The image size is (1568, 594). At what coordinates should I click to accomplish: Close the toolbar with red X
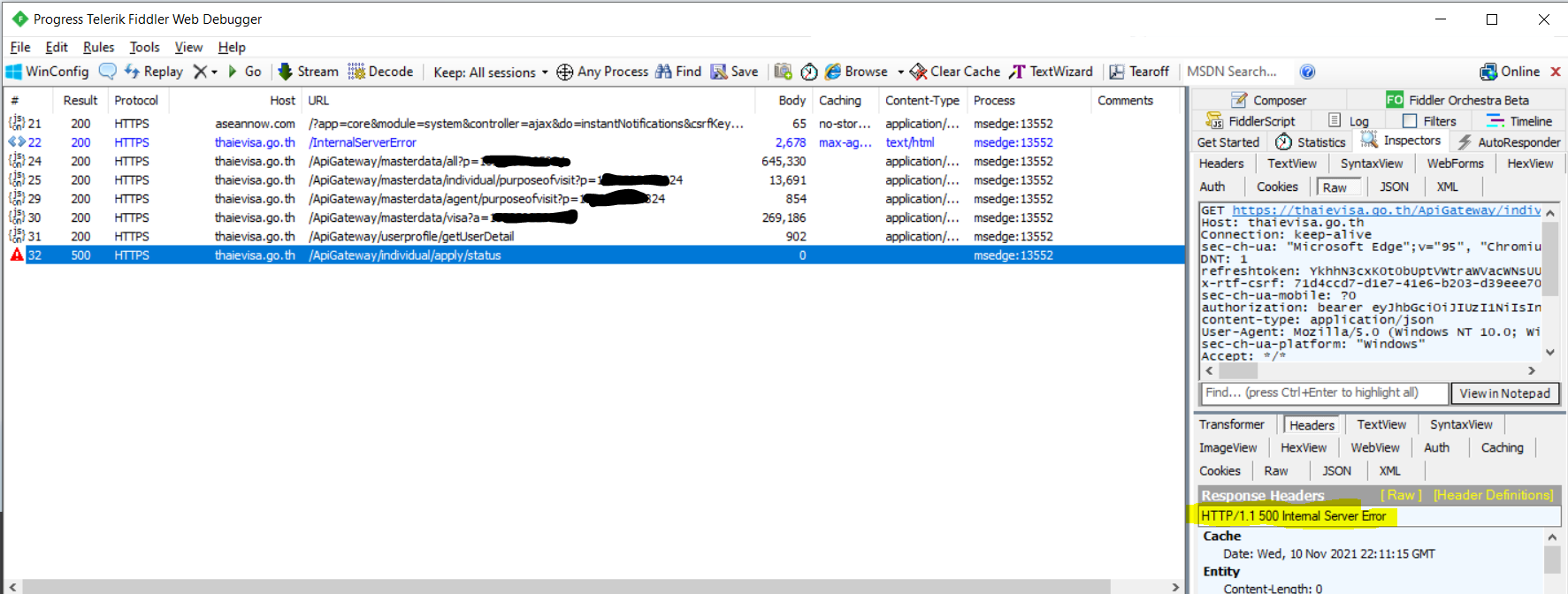pos(1556,72)
